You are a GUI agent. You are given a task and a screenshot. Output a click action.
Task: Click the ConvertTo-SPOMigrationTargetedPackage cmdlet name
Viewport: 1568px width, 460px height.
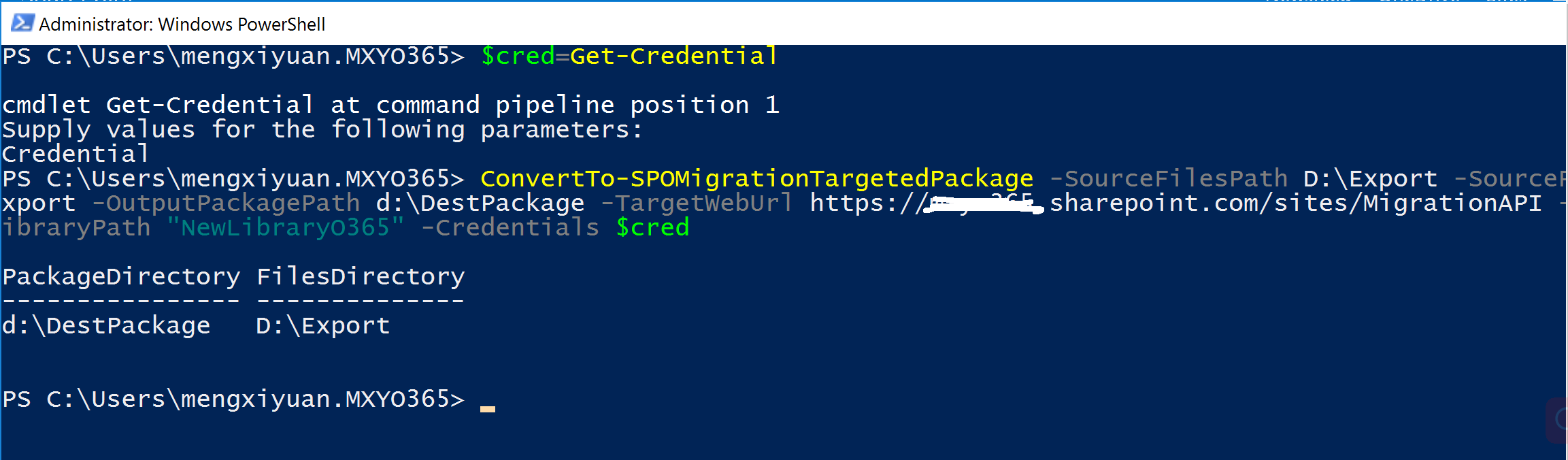(757, 179)
